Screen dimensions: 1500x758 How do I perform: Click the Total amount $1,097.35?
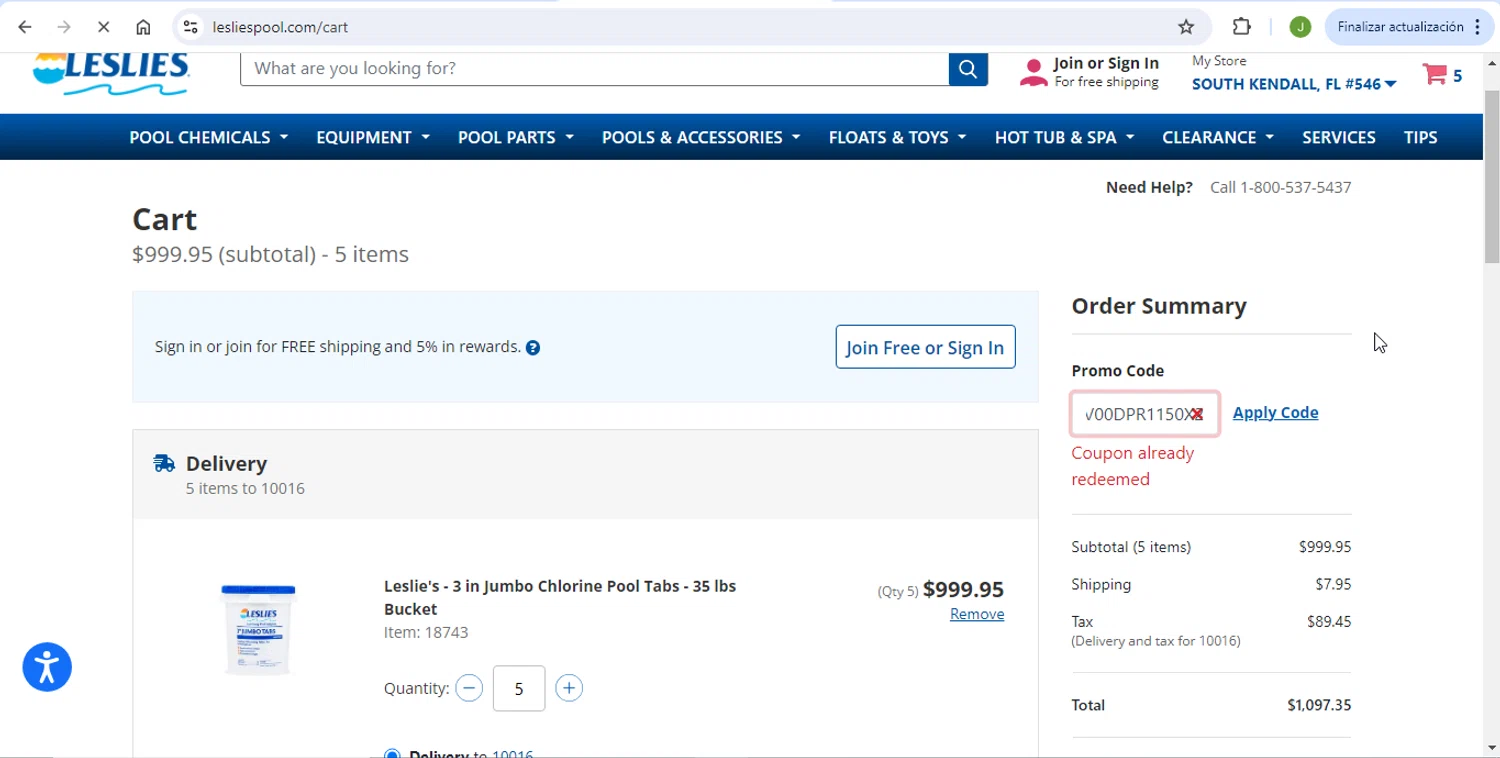point(1319,705)
